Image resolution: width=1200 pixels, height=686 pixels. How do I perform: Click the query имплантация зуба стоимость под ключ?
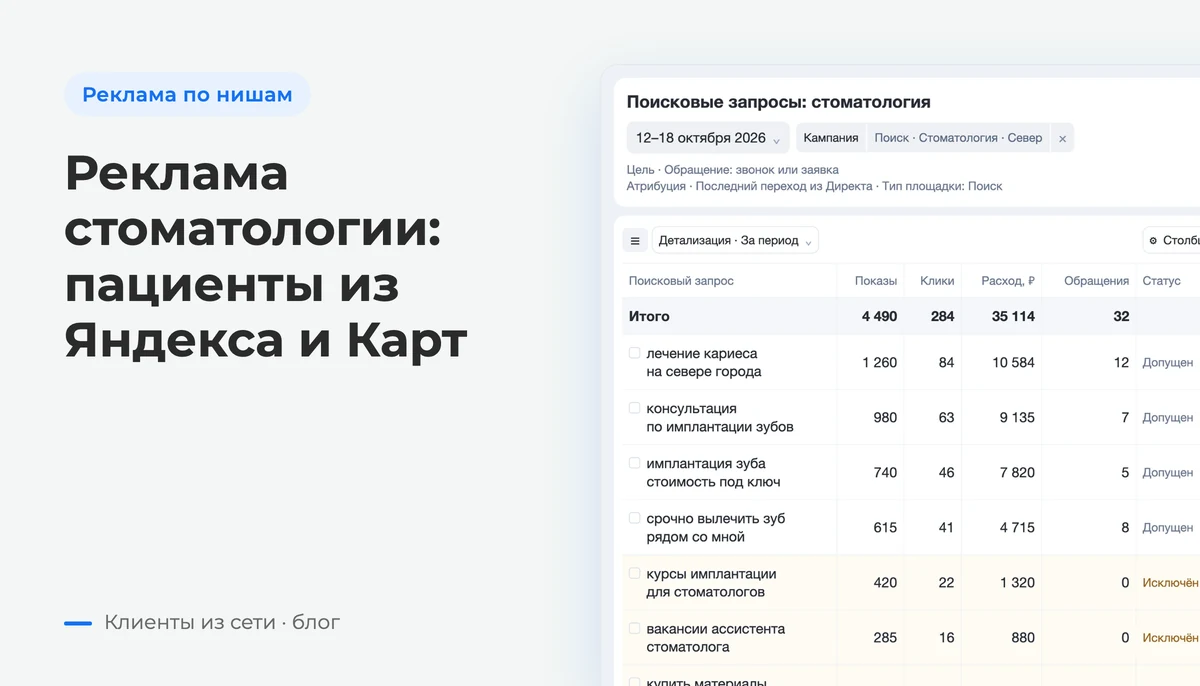713,472
